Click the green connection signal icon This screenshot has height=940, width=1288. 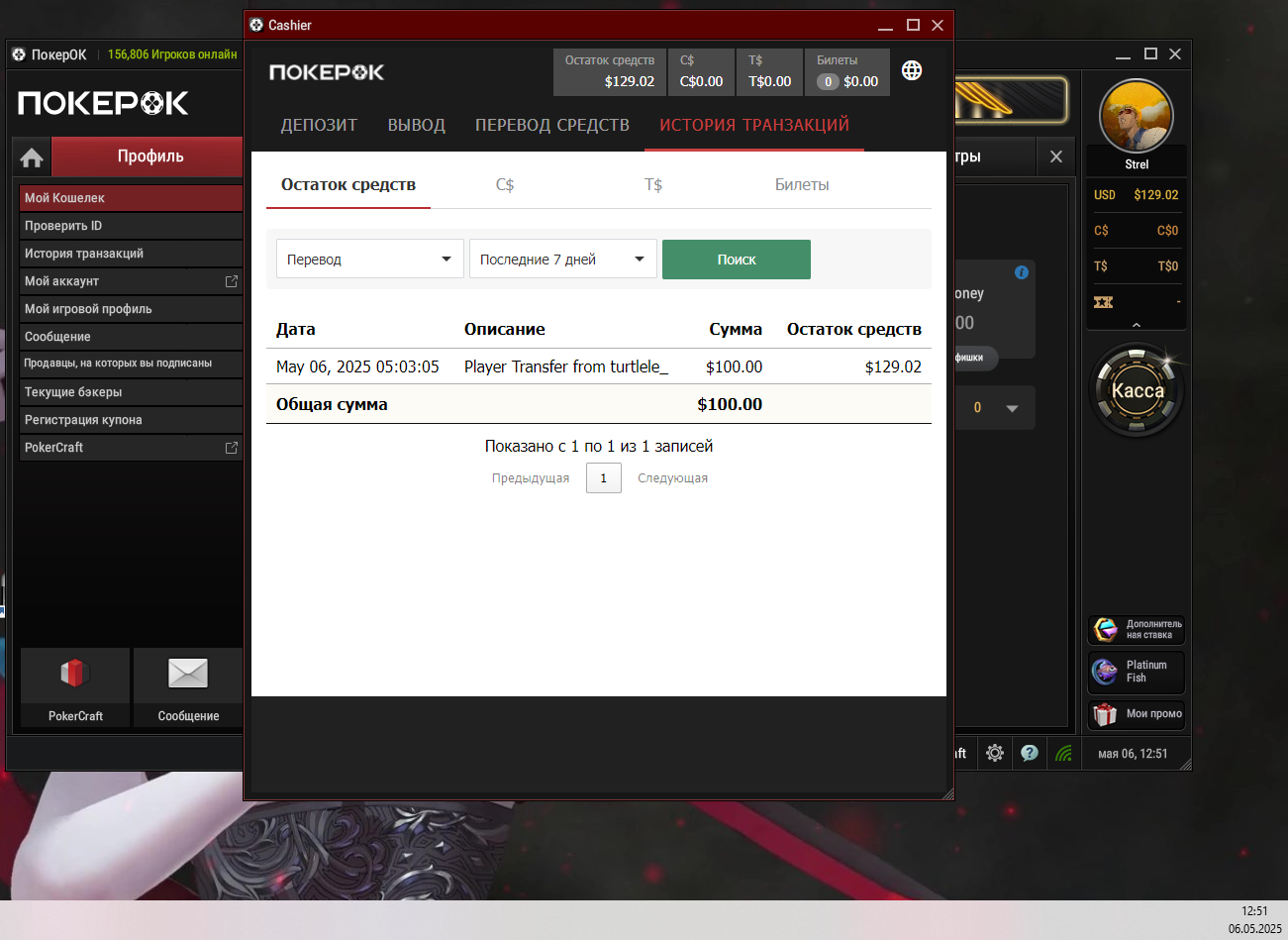(x=1064, y=753)
